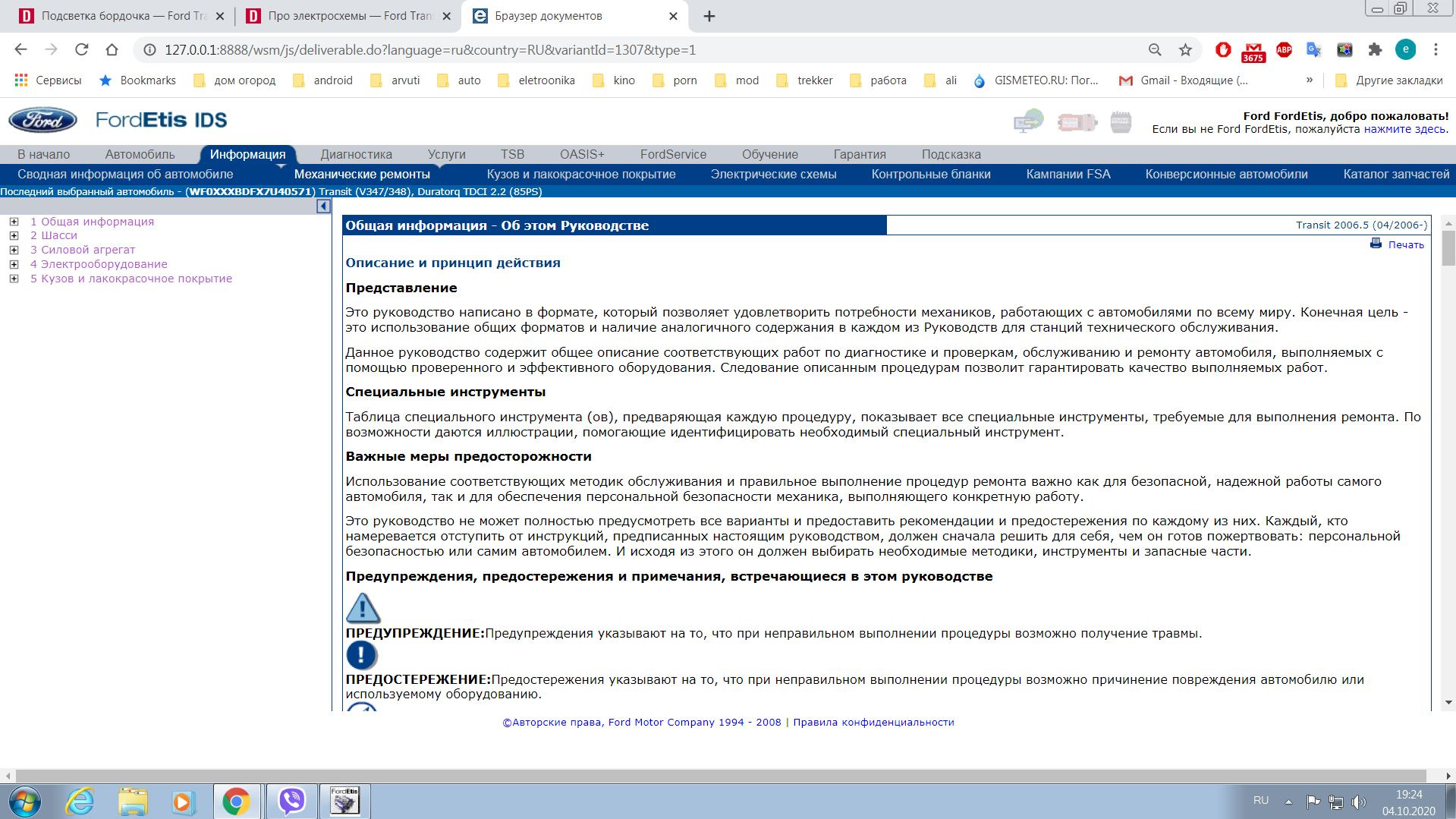Open a new browser tab with plus
The height and width of the screenshot is (819, 1456).
[709, 16]
